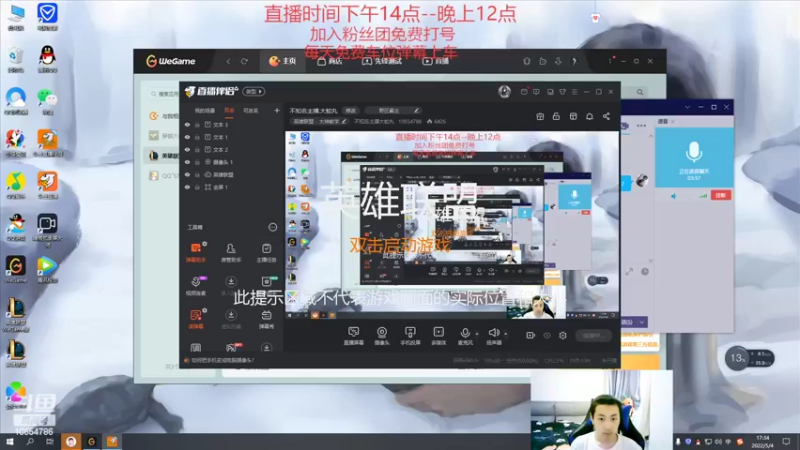Click the 扬声器 speaker icon in the bottom bar
Image resolution: width=800 pixels, height=450 pixels.
(493, 333)
